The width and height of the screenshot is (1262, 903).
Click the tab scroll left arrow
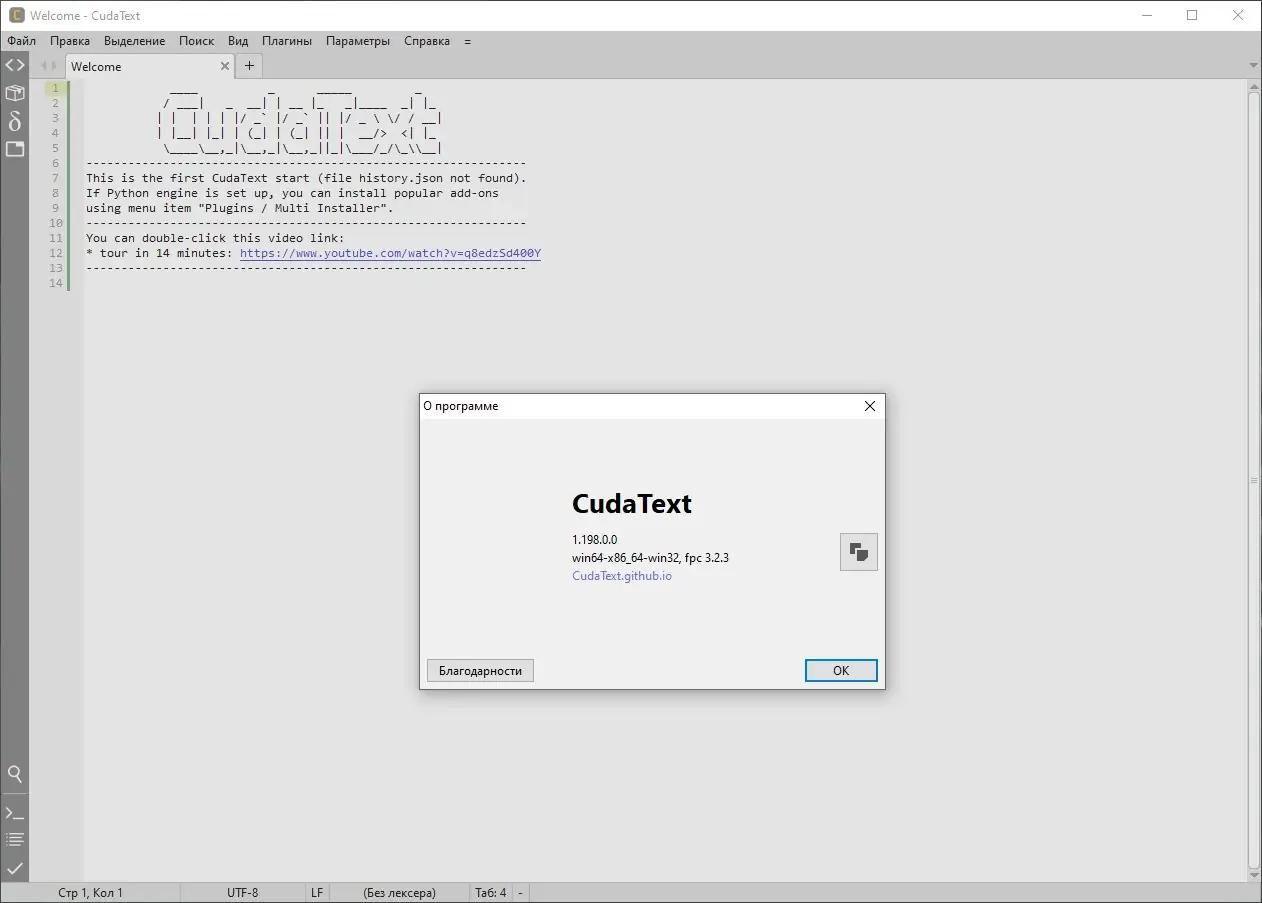click(x=43, y=66)
